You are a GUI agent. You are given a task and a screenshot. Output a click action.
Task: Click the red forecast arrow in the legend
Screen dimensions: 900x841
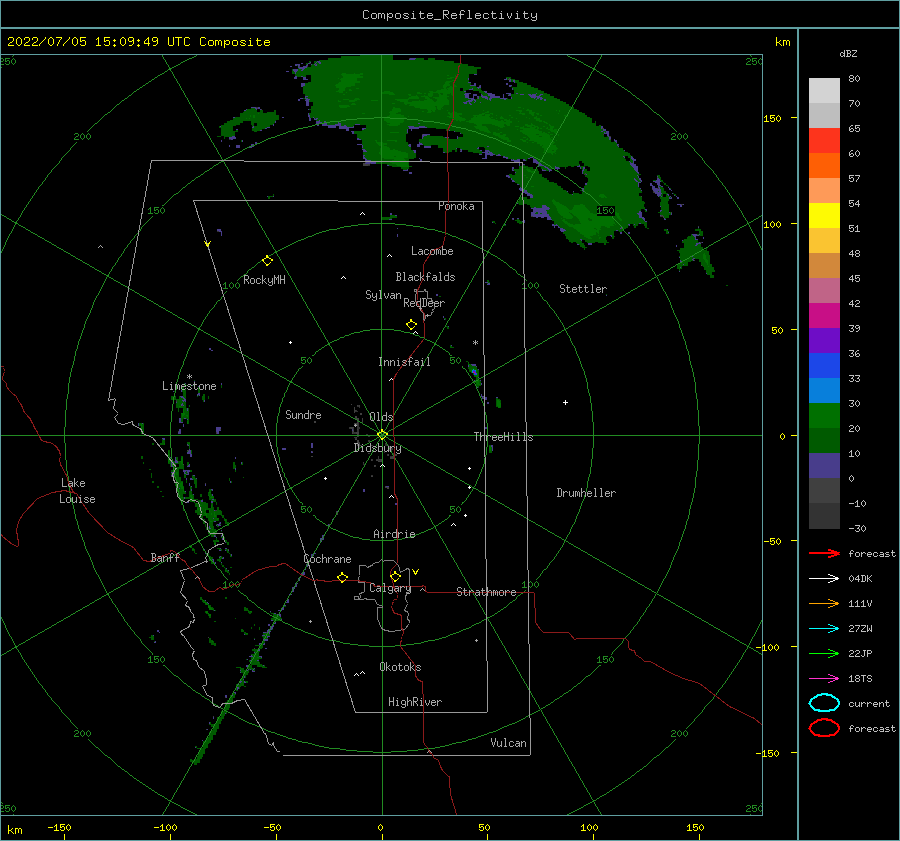(x=824, y=553)
